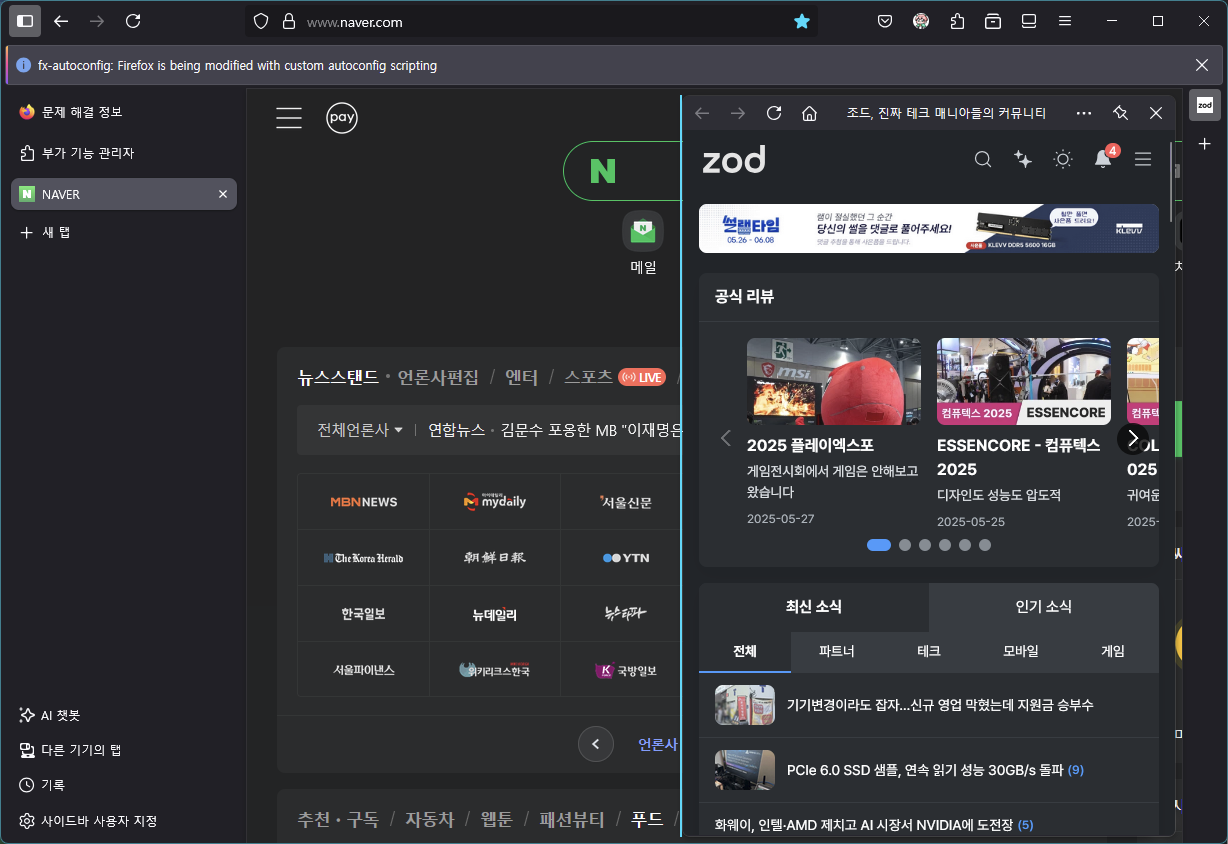
Task: Open zod site search
Action: click(x=983, y=159)
